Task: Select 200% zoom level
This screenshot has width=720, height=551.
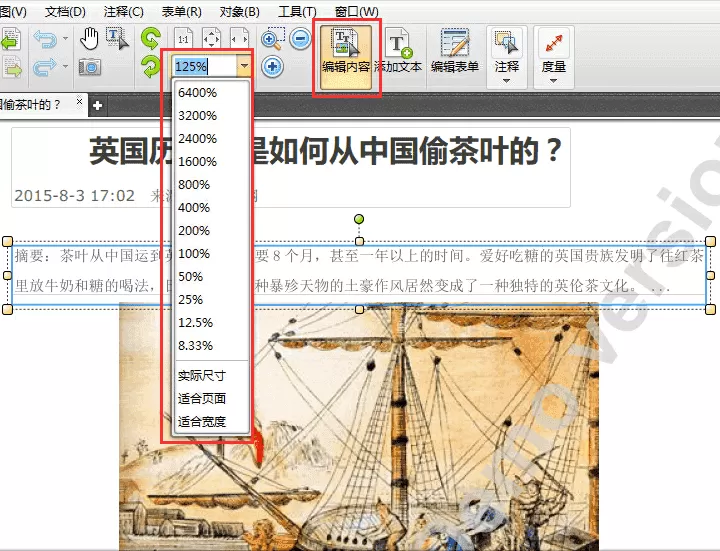Action: (211, 231)
